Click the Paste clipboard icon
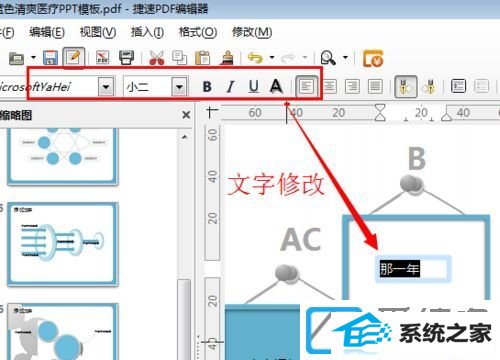Screen dimensions: 500x360 [x=202, y=58]
